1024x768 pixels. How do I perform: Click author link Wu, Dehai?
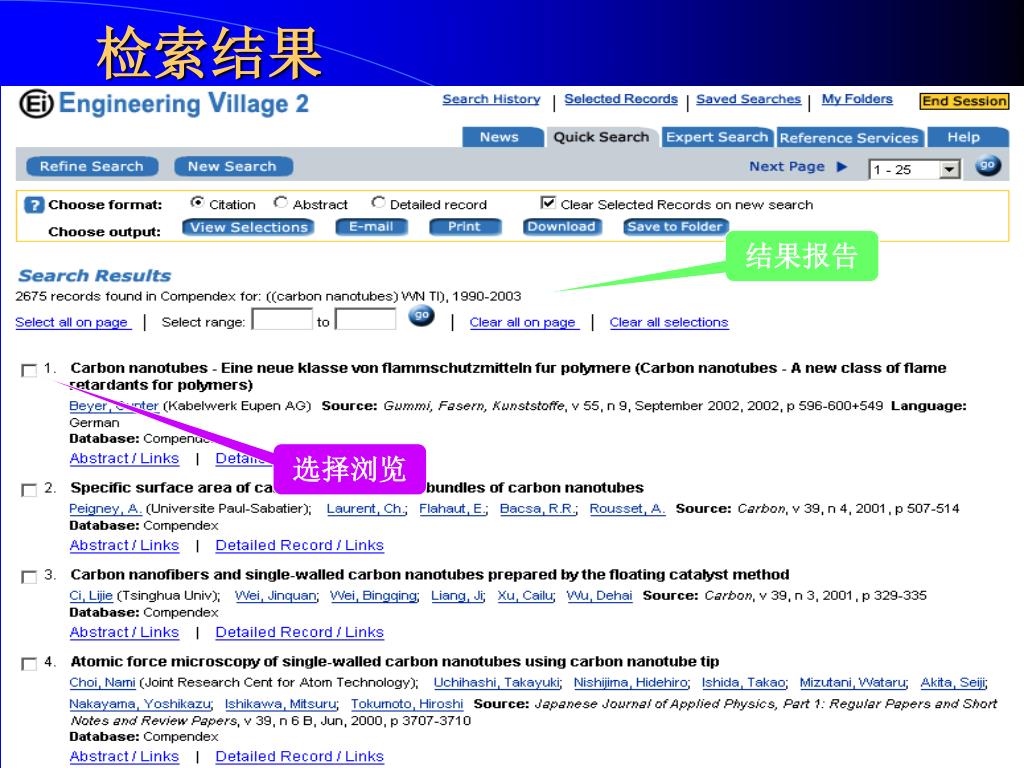click(600, 596)
